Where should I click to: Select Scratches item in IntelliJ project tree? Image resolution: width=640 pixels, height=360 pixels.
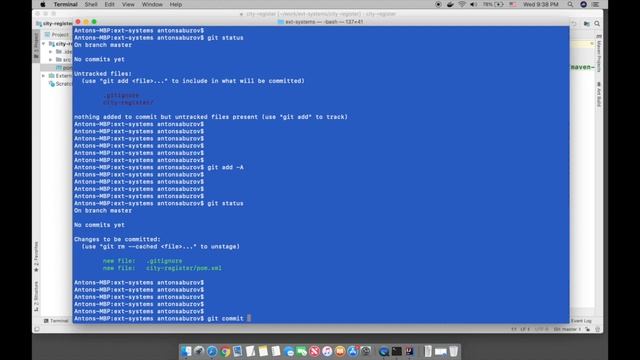point(60,84)
